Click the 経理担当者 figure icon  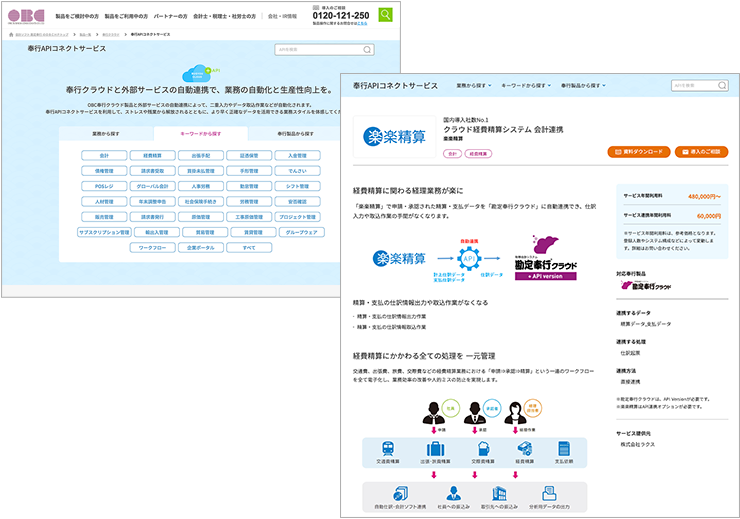(x=515, y=413)
